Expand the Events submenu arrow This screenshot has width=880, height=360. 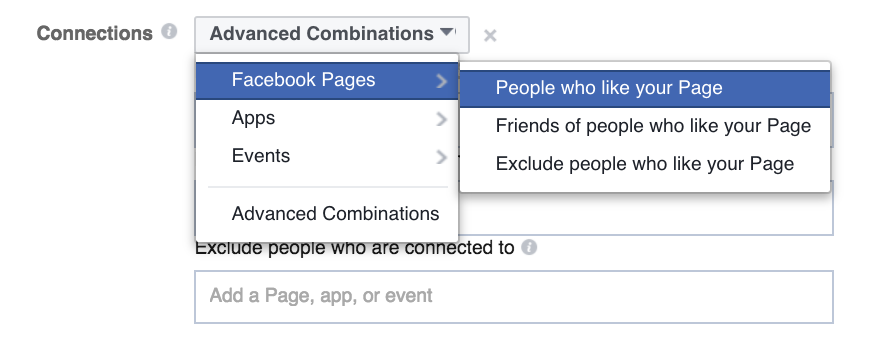(x=442, y=157)
